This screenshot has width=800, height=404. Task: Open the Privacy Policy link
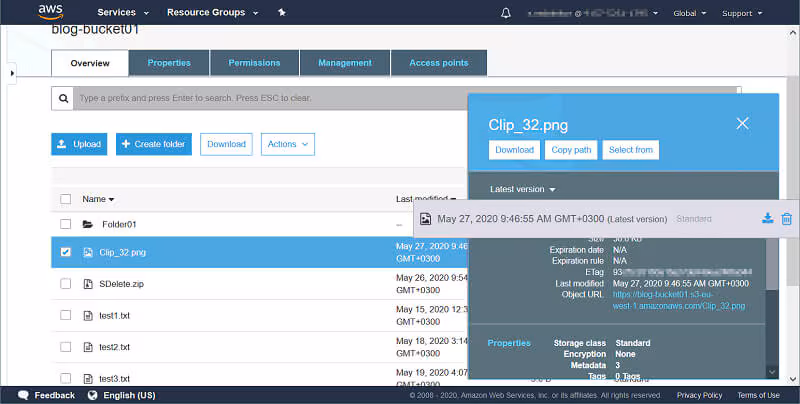[699, 395]
